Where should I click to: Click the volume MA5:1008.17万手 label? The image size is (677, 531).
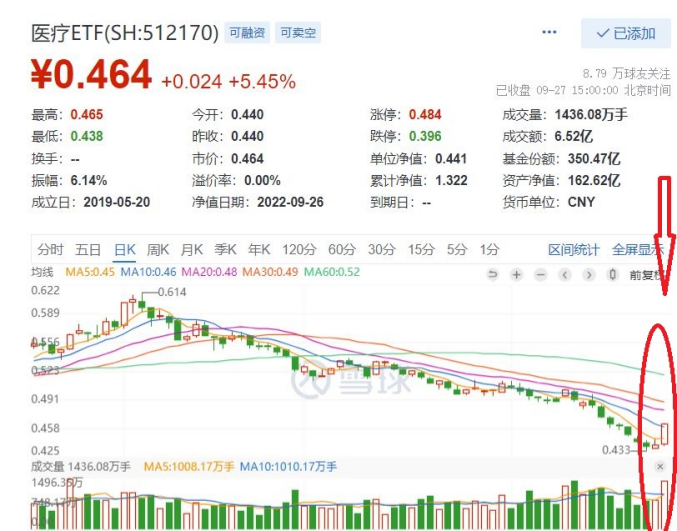tap(189, 467)
